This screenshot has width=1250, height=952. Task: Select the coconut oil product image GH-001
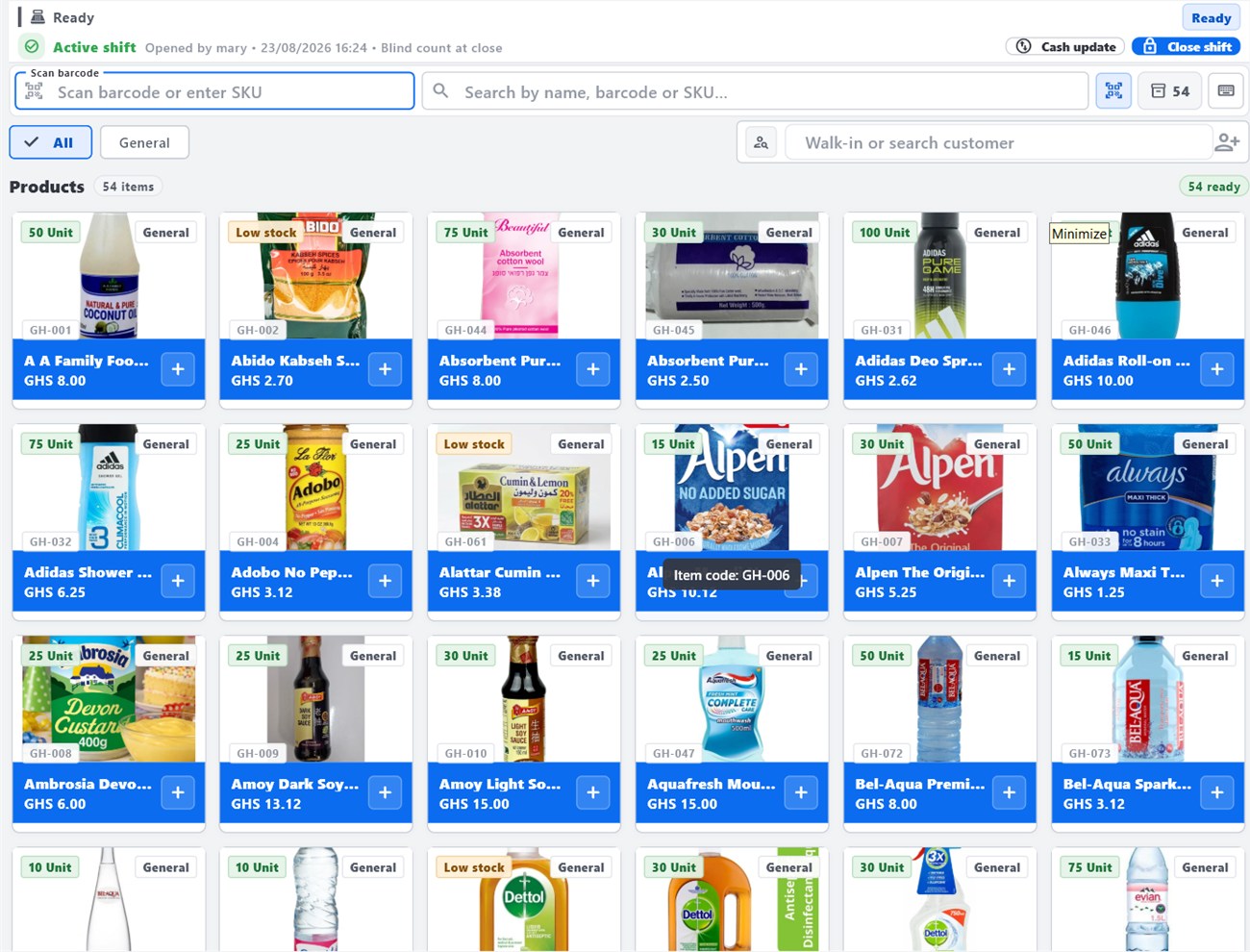click(x=109, y=275)
